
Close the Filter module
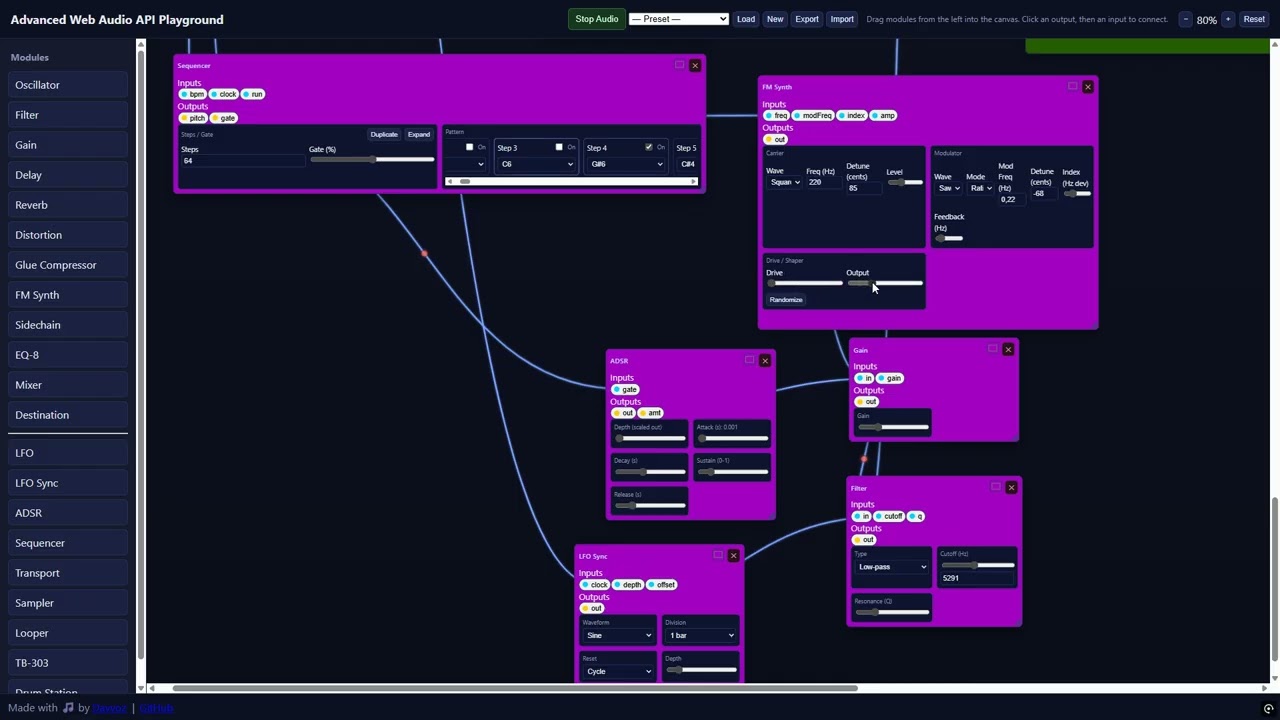tap(1011, 488)
